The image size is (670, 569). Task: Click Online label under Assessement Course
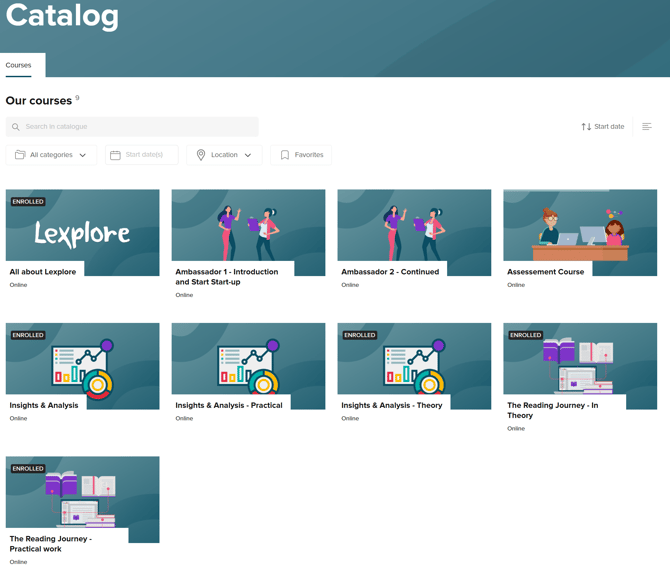pyautogui.click(x=516, y=285)
